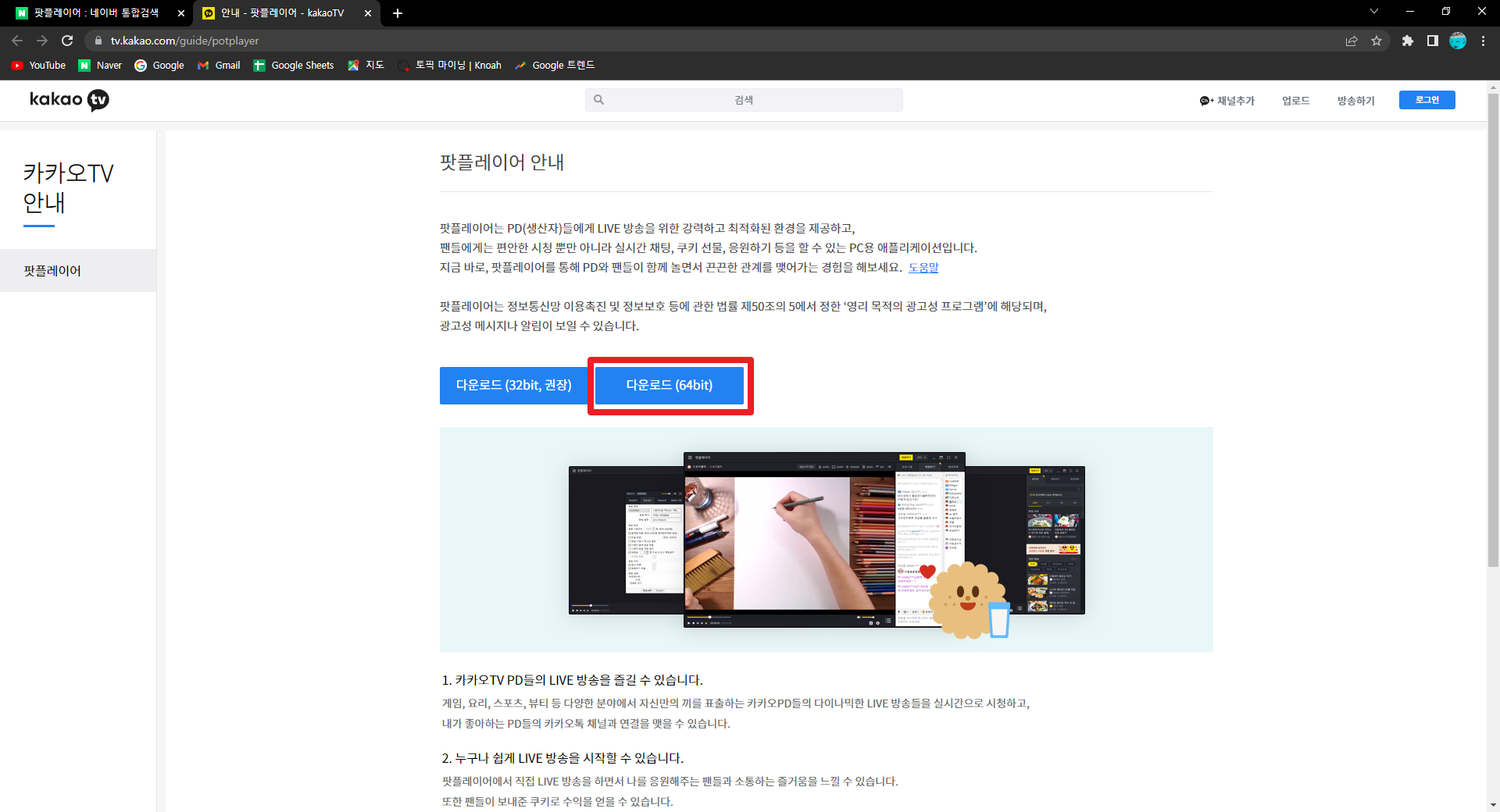Viewport: 1500px width, 812px height.
Task: Open the extensions puzzle icon
Action: click(1408, 41)
